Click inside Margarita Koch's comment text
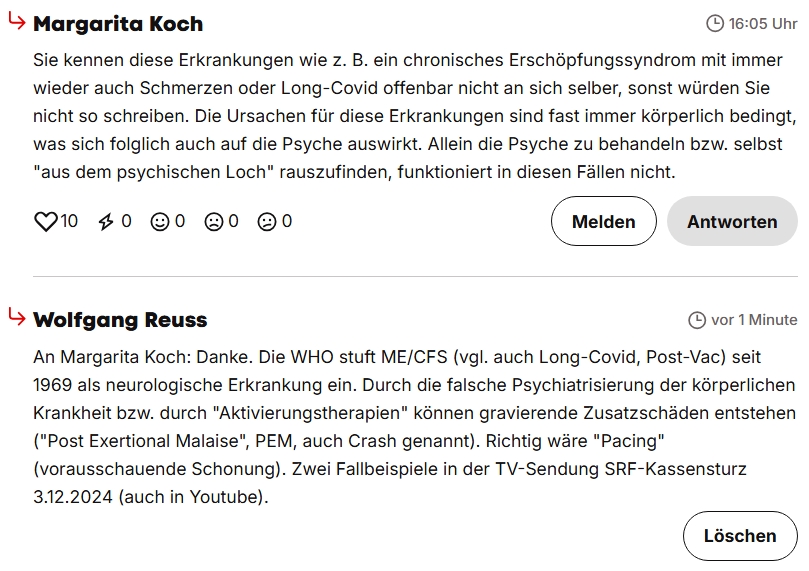The height and width of the screenshot is (571, 809). click(x=400, y=115)
